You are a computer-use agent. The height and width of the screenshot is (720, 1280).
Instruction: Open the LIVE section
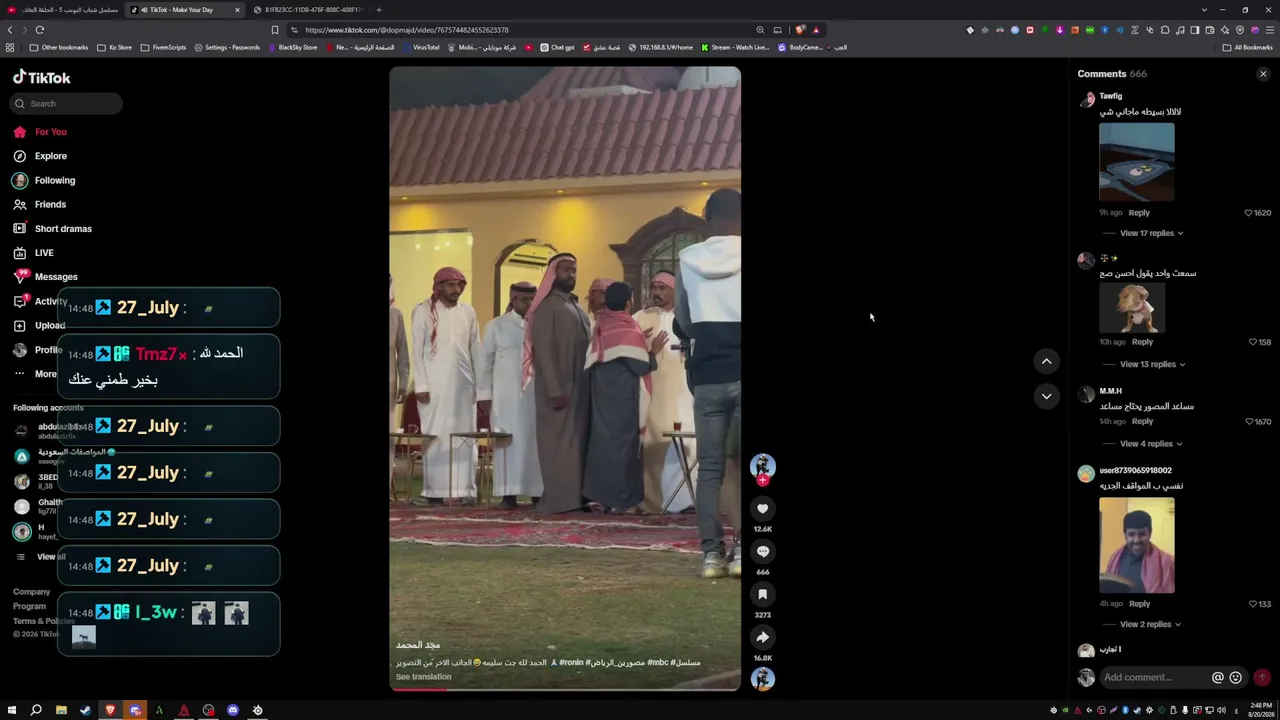tap(34, 253)
